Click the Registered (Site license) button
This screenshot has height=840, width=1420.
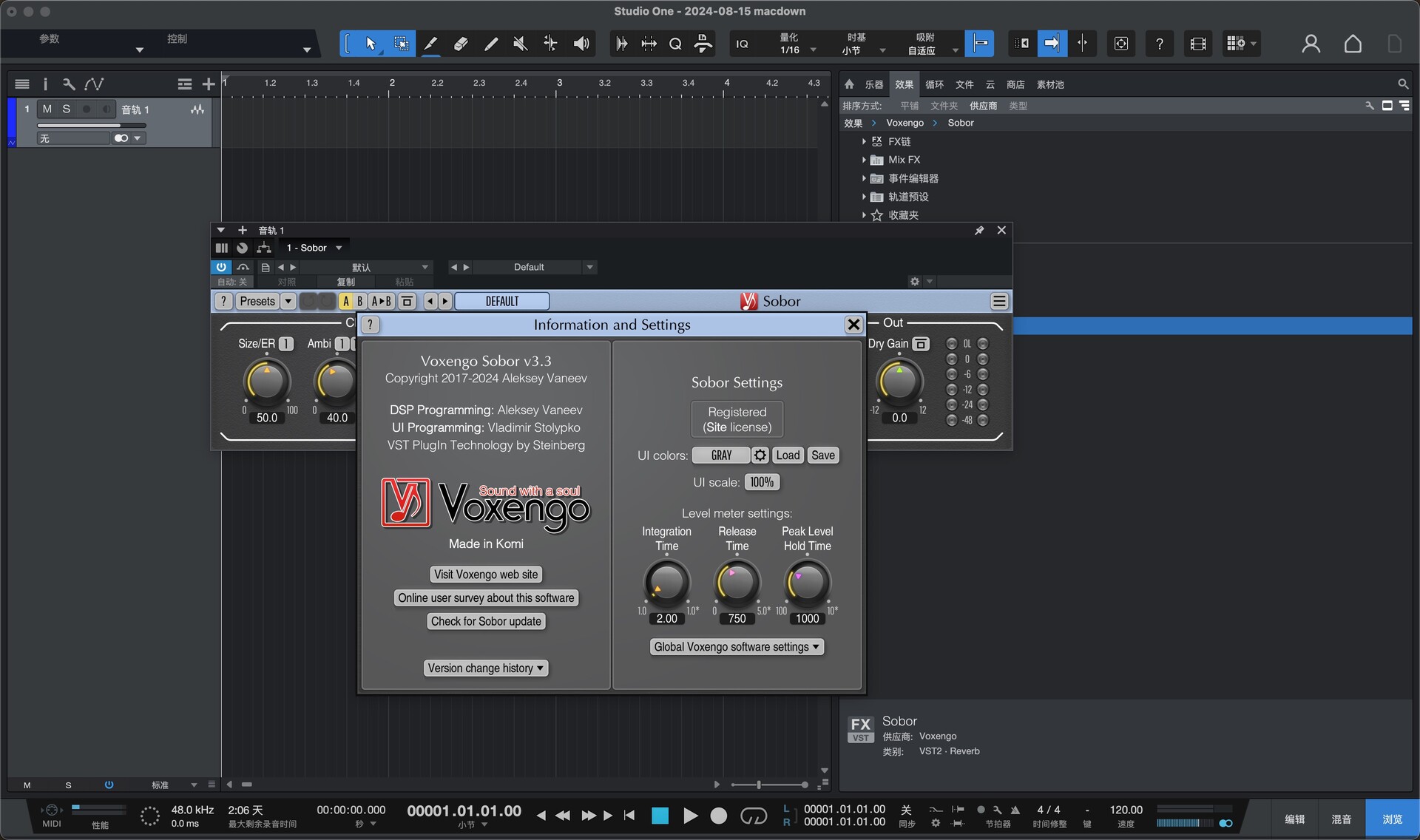[737, 419]
